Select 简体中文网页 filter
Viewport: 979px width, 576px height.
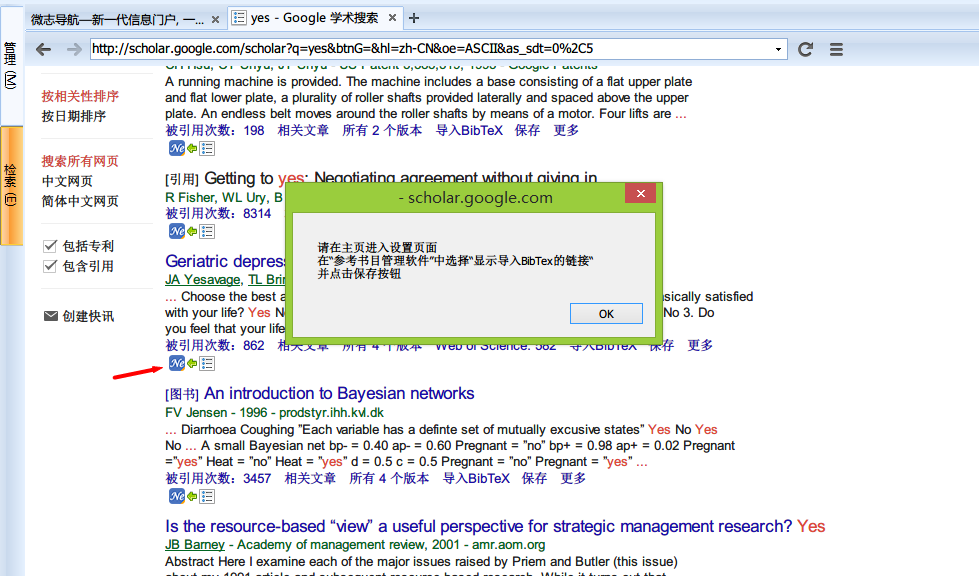coord(80,201)
